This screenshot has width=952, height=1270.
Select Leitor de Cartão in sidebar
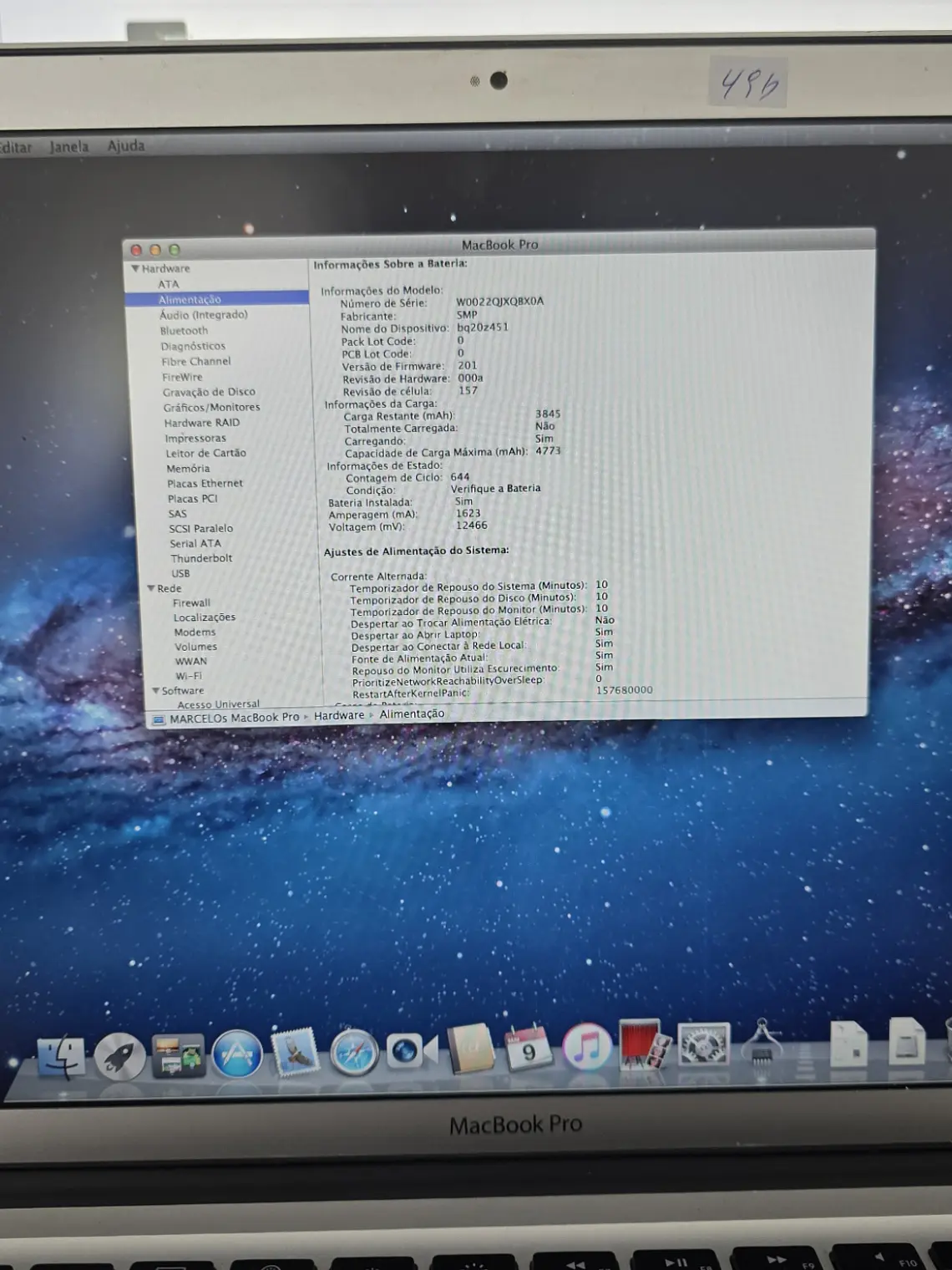tap(205, 454)
